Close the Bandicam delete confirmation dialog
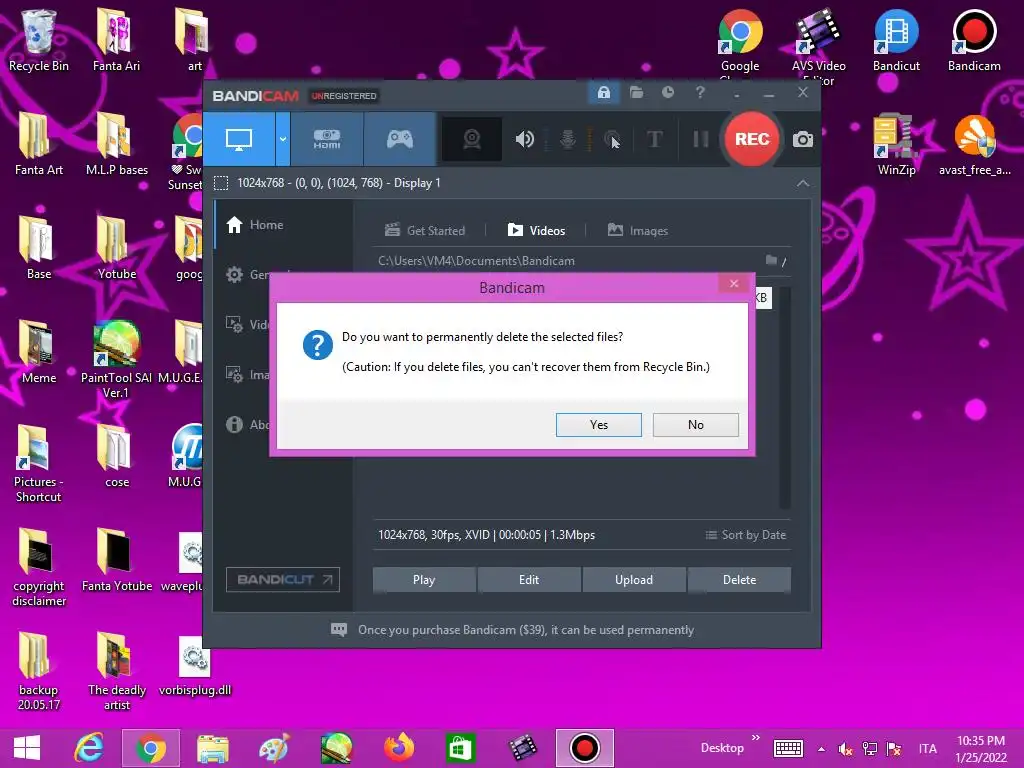The image size is (1024, 768). (734, 283)
